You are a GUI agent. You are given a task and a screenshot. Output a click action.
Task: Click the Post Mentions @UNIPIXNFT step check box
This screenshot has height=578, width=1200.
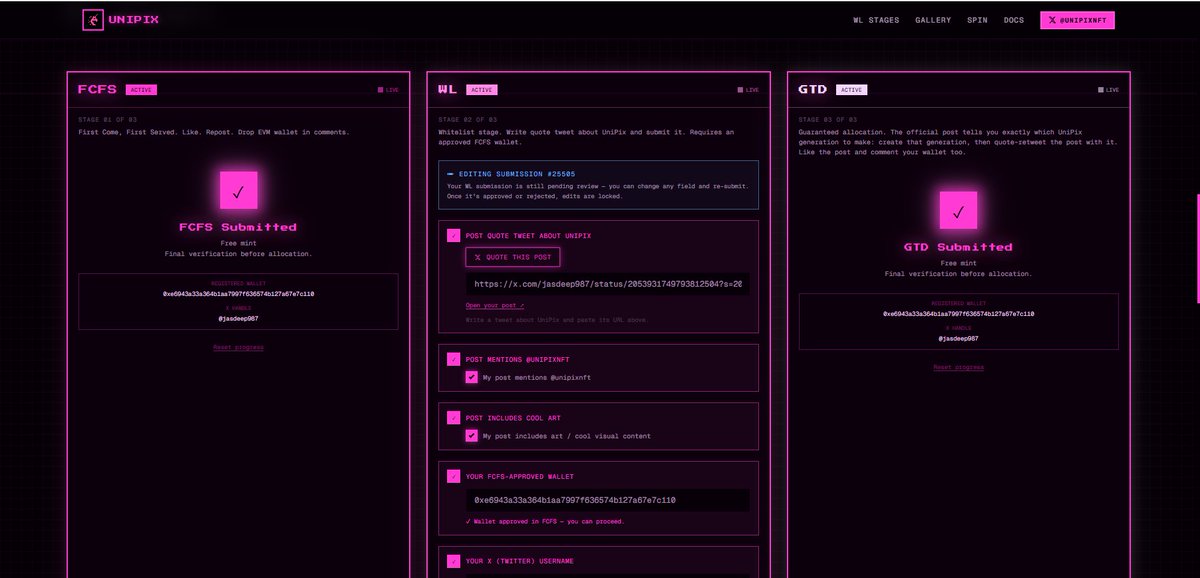[x=454, y=358]
